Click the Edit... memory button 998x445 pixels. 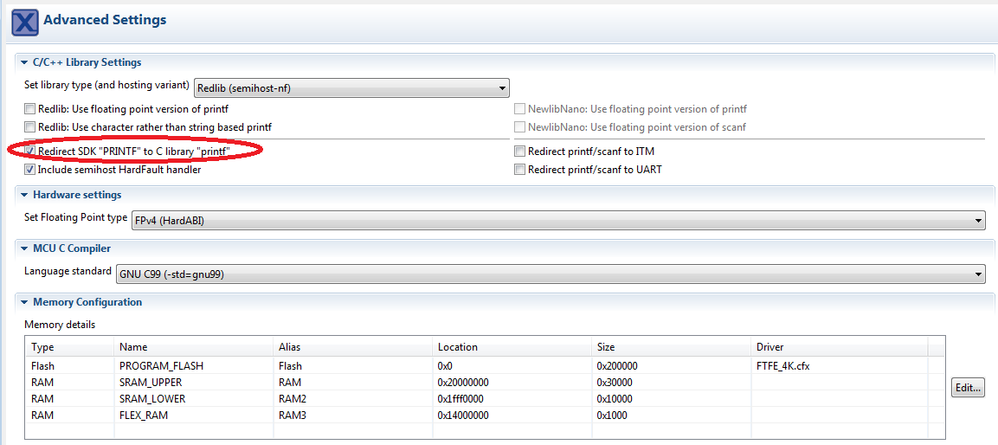[x=968, y=388]
